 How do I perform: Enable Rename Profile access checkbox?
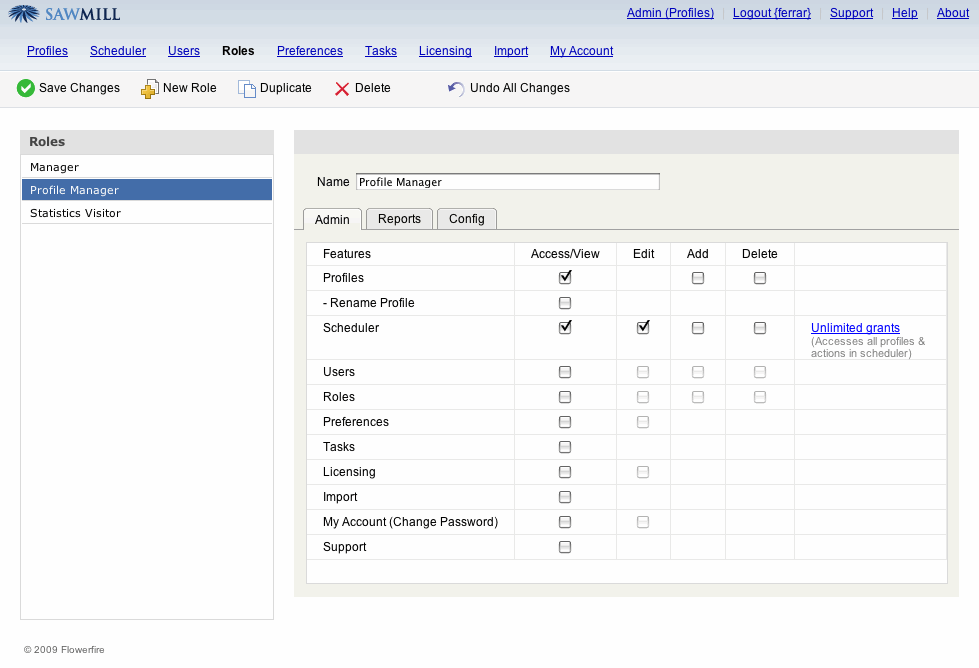coord(565,303)
